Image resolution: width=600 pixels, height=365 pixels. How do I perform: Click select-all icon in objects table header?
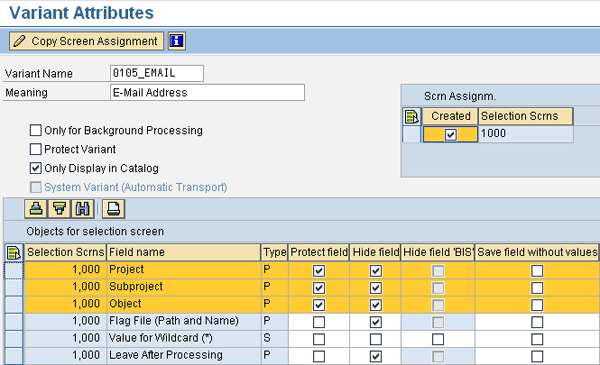[14, 253]
